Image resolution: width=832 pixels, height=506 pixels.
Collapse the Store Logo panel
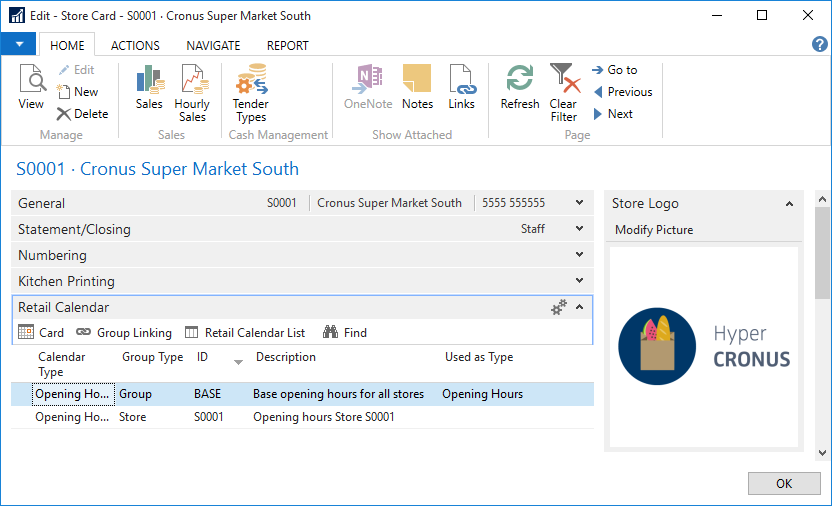point(789,204)
